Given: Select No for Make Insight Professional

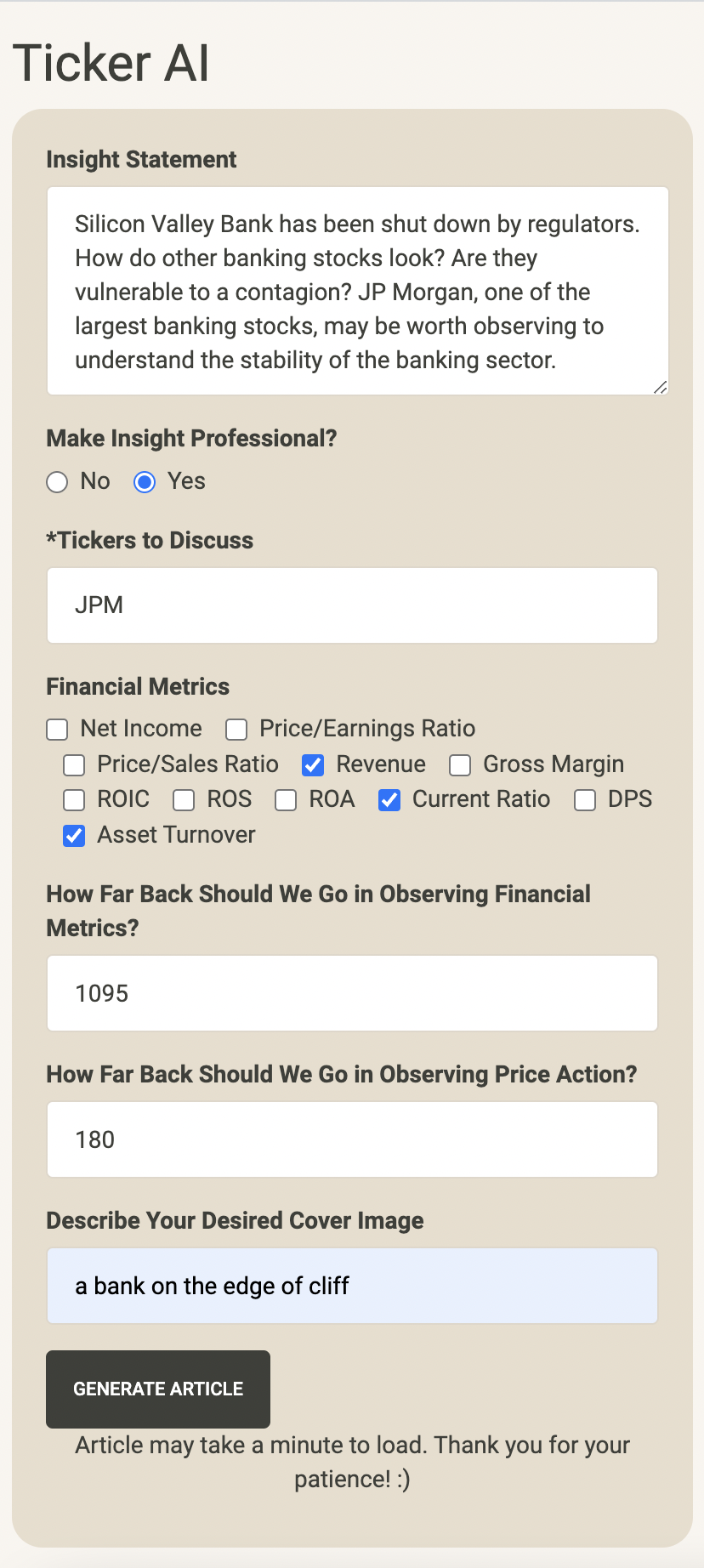Looking at the screenshot, I should tap(57, 482).
